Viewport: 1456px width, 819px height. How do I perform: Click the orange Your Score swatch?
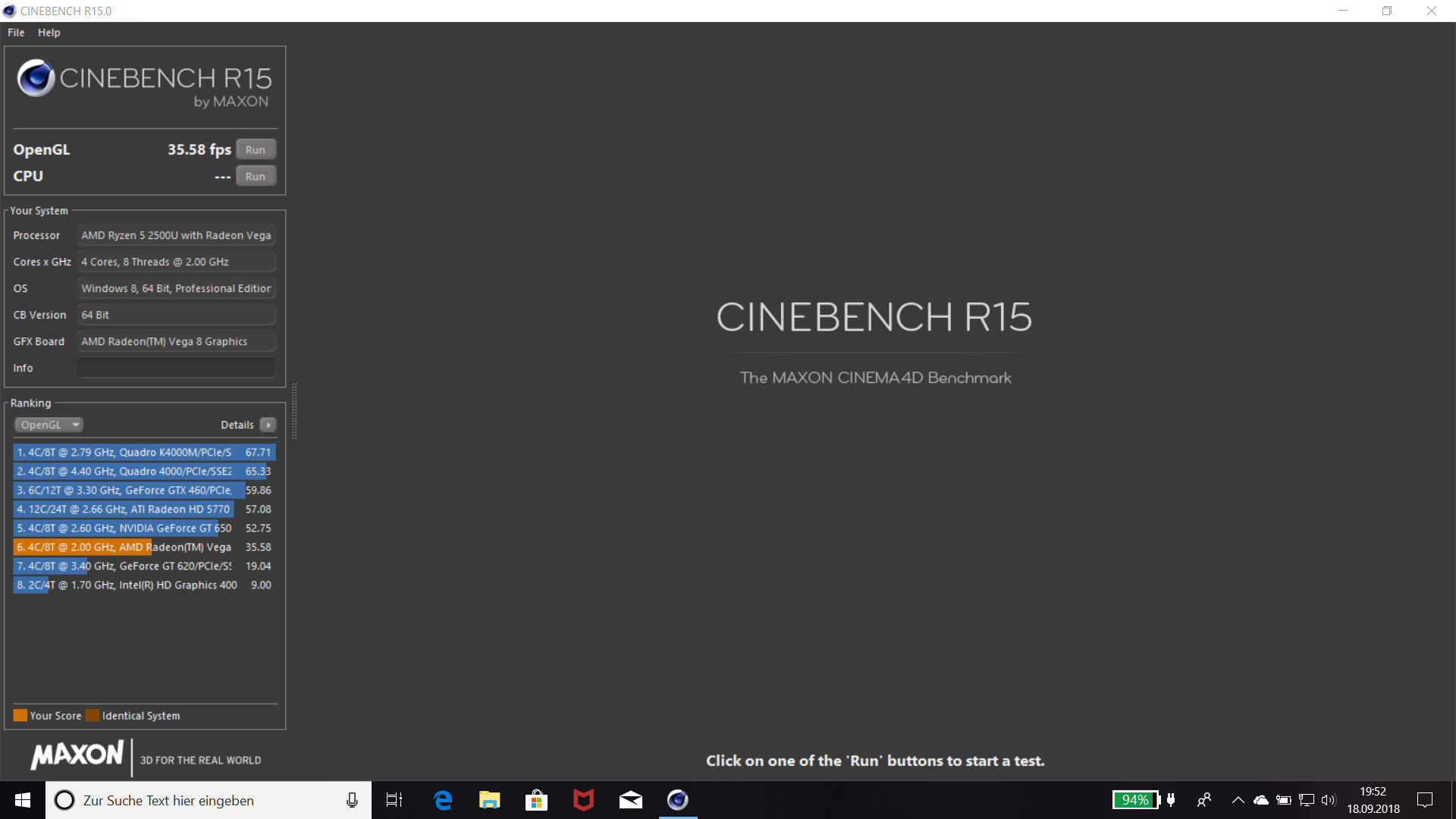pyautogui.click(x=20, y=715)
